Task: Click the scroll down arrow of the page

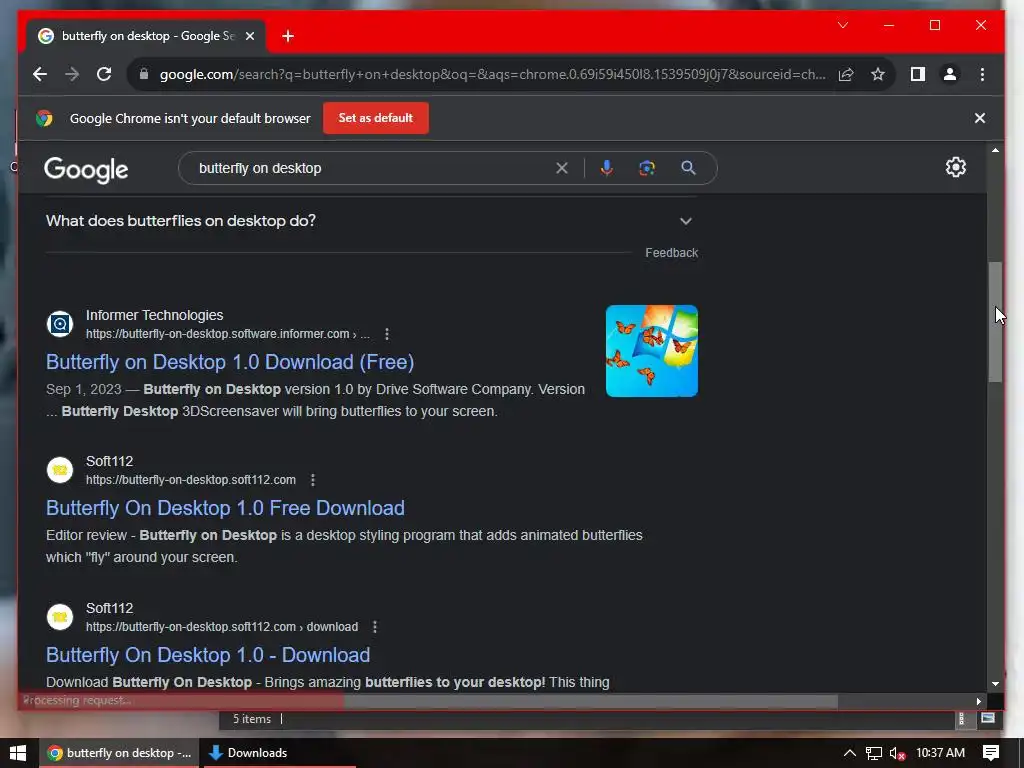Action: pos(995,684)
